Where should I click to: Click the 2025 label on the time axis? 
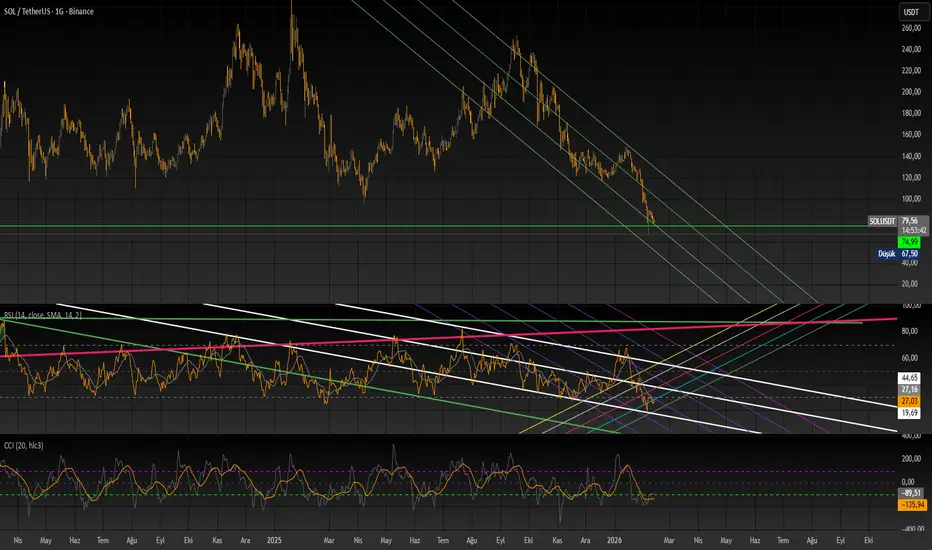coord(274,541)
